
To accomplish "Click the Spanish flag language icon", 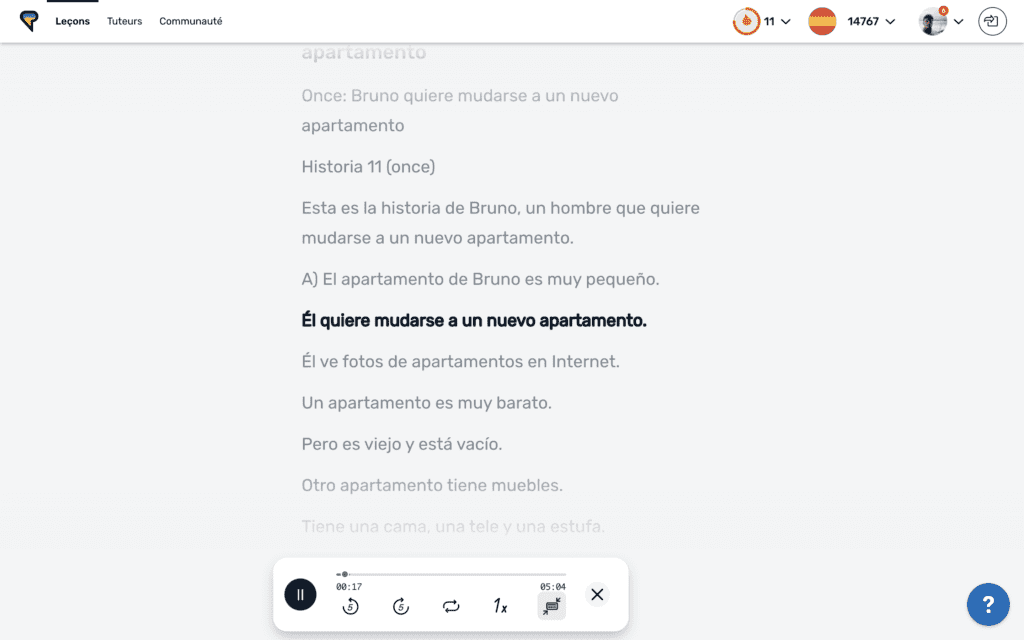I will [822, 21].
